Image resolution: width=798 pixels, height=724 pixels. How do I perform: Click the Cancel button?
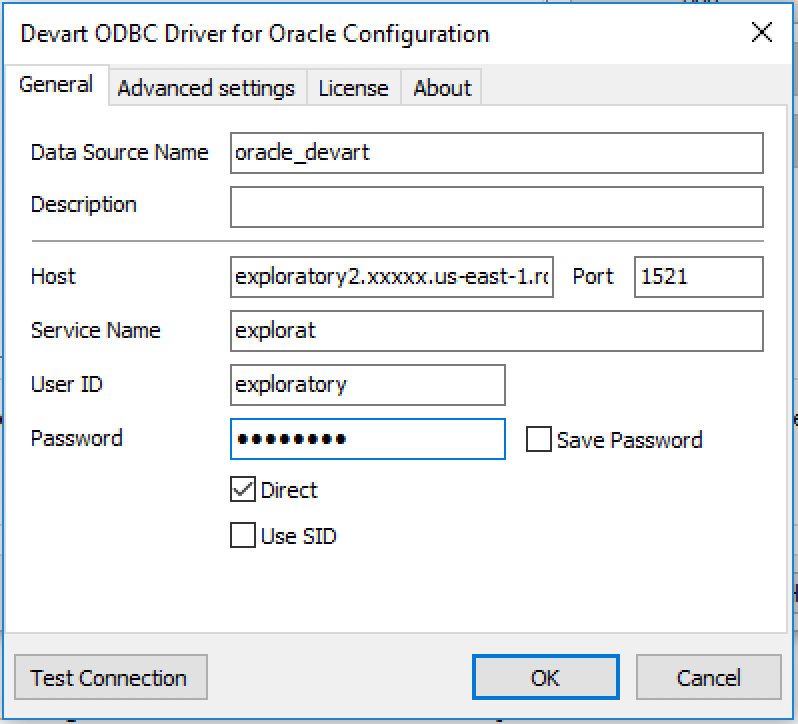(x=708, y=677)
